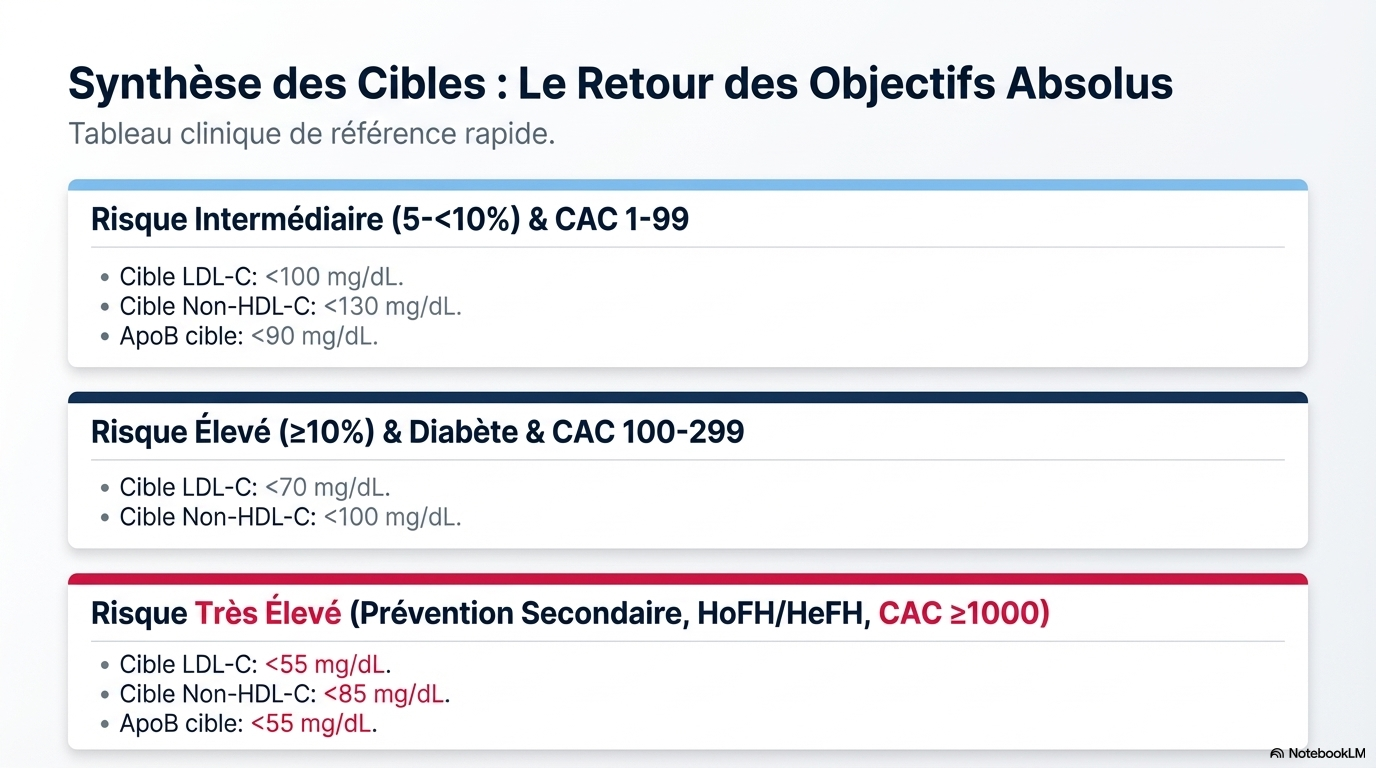Click the 'Cible LDL-C: <100 mg/dL' line
The width and height of the screenshot is (1376, 768).
pyautogui.click(x=261, y=277)
